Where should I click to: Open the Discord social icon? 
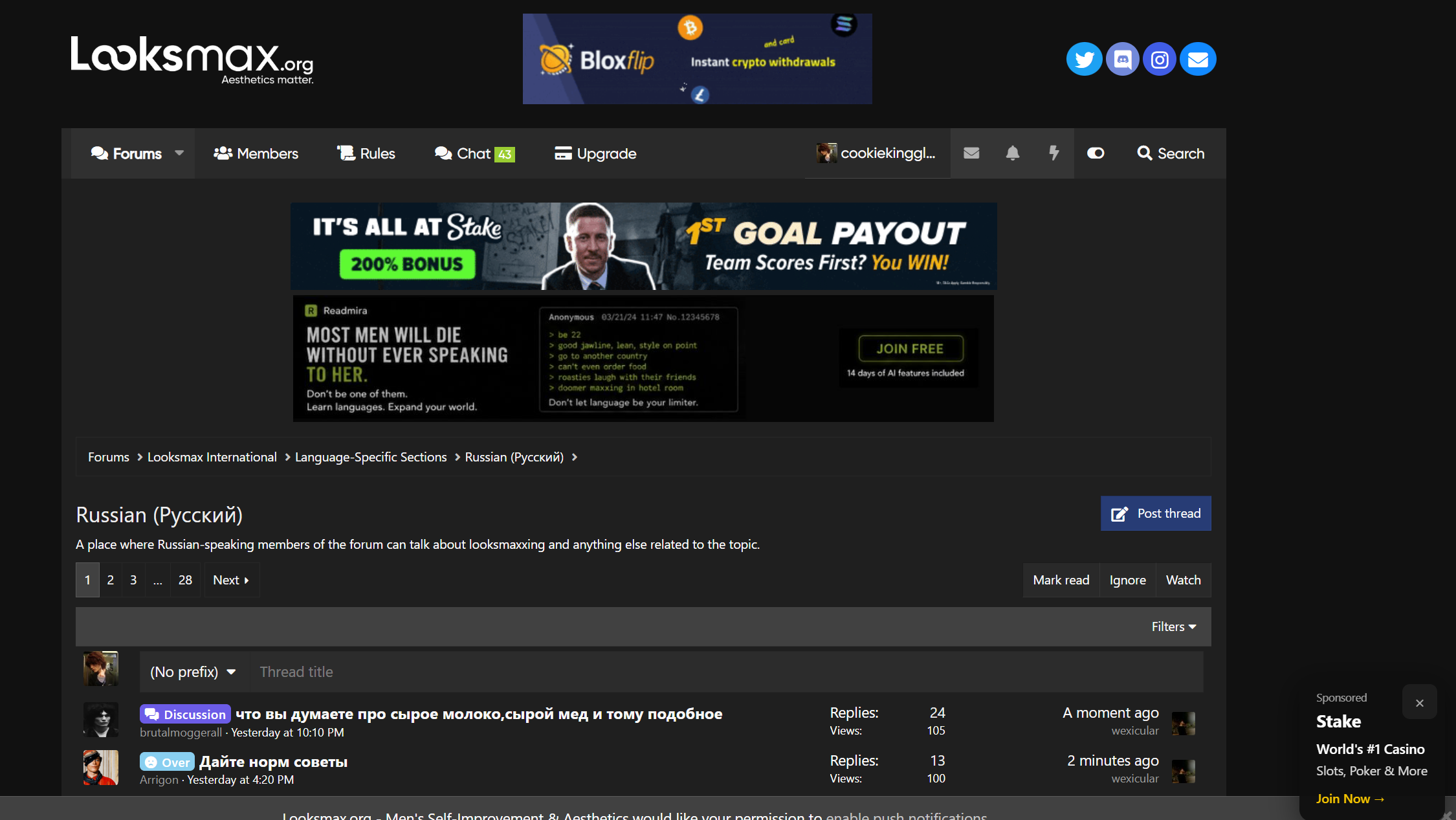(1122, 60)
